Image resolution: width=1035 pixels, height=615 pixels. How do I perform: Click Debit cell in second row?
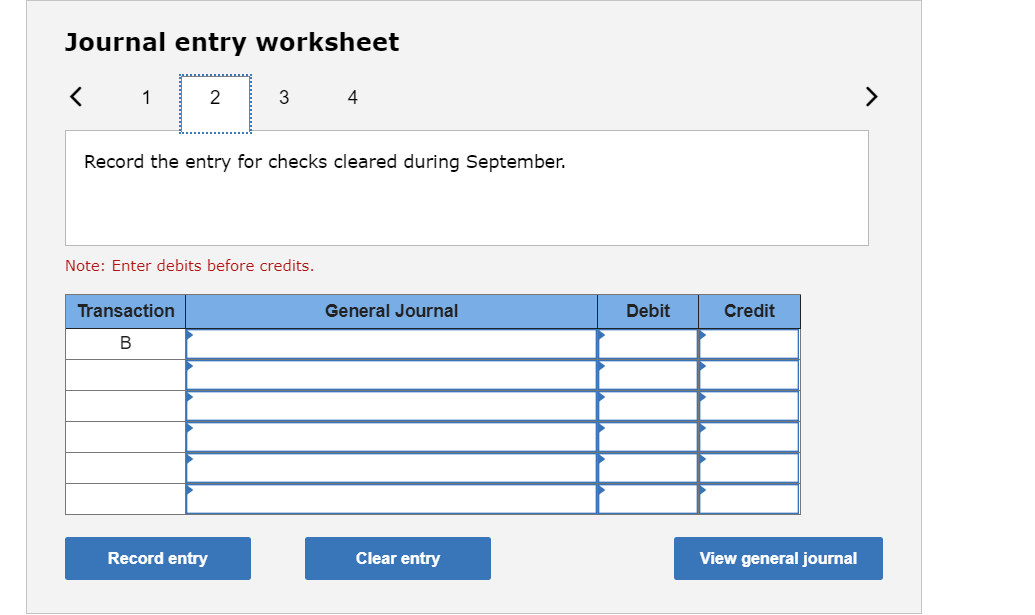tap(648, 375)
